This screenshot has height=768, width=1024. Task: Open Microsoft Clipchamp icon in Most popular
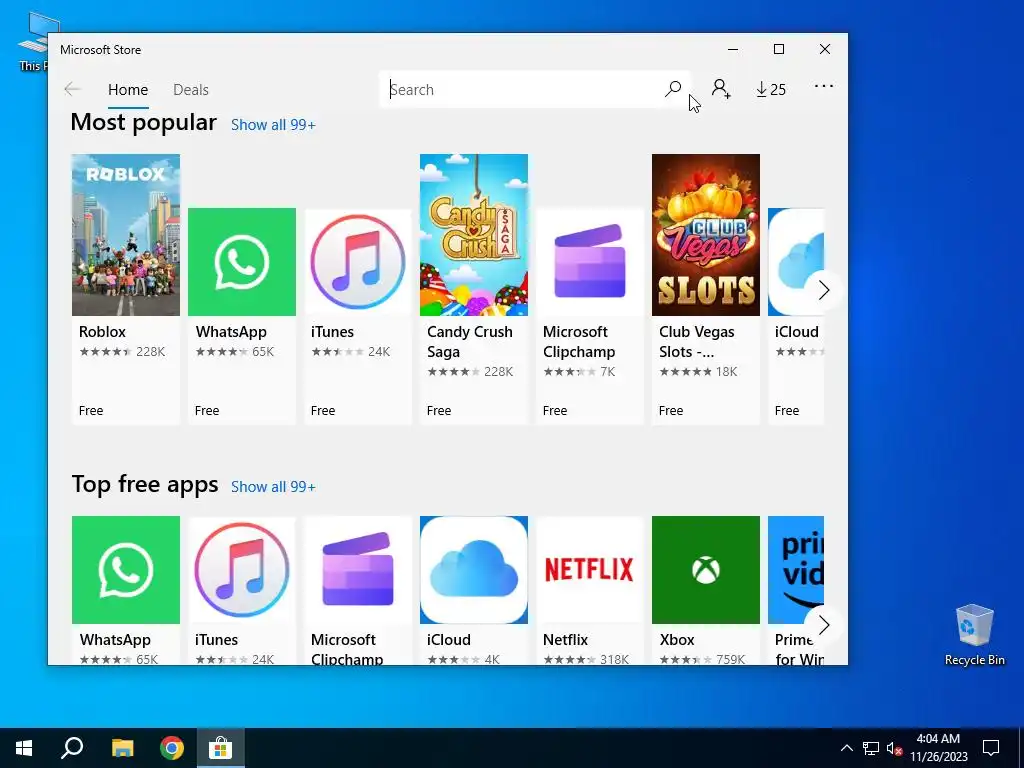click(590, 262)
